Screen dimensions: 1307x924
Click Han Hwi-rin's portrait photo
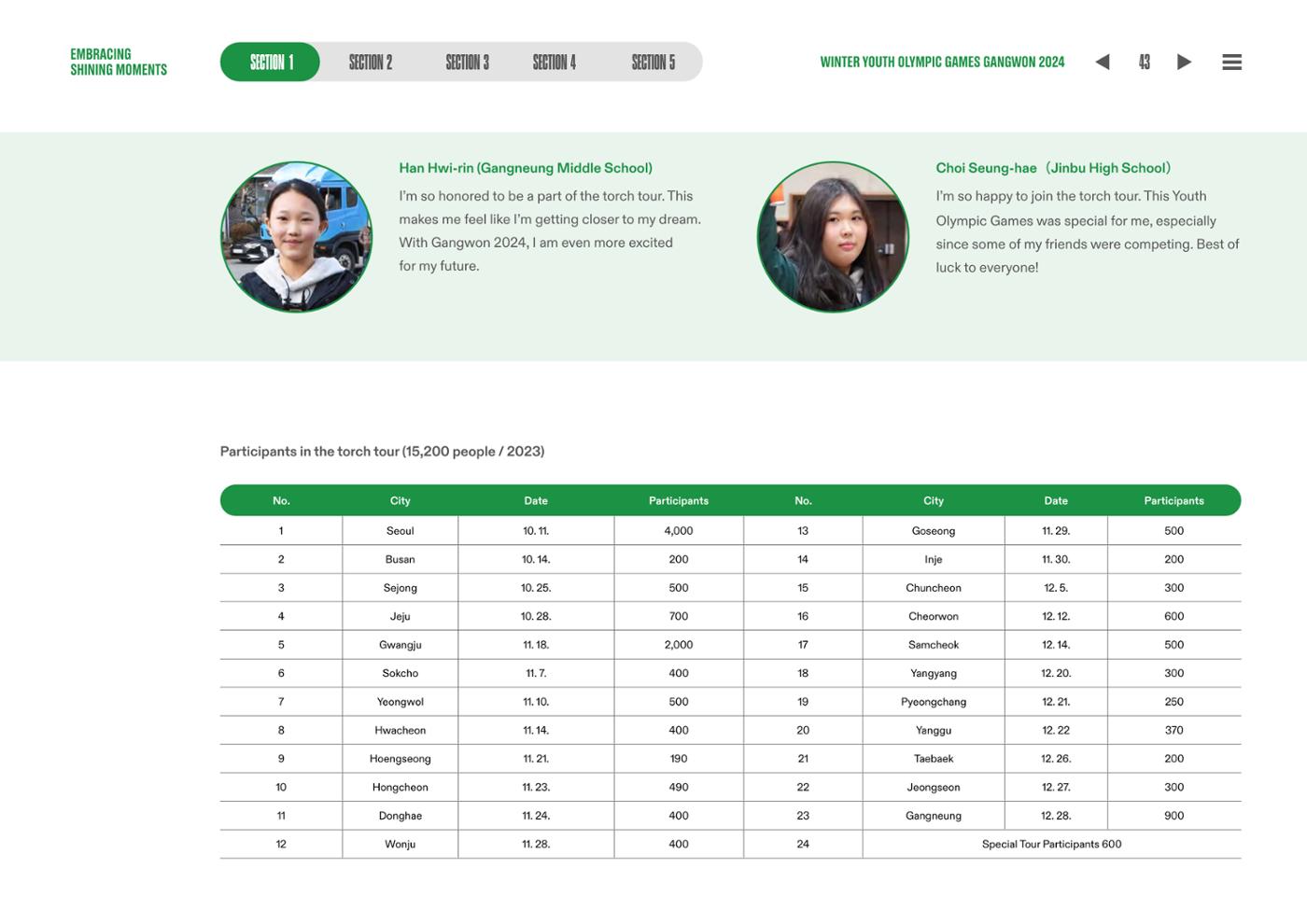(x=296, y=236)
